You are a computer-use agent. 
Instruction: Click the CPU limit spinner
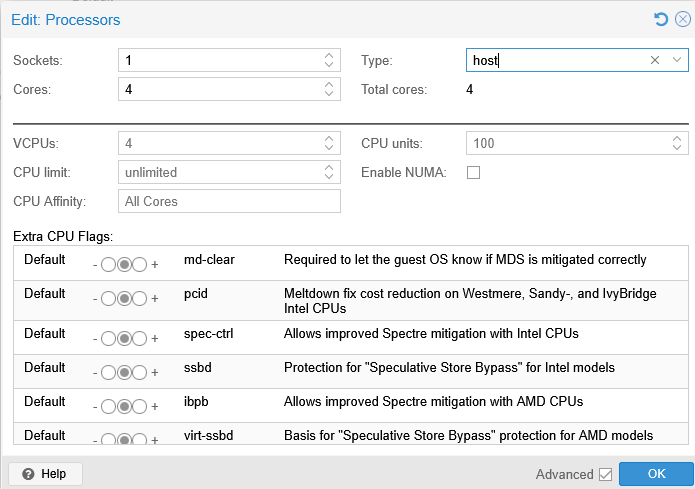(329, 172)
